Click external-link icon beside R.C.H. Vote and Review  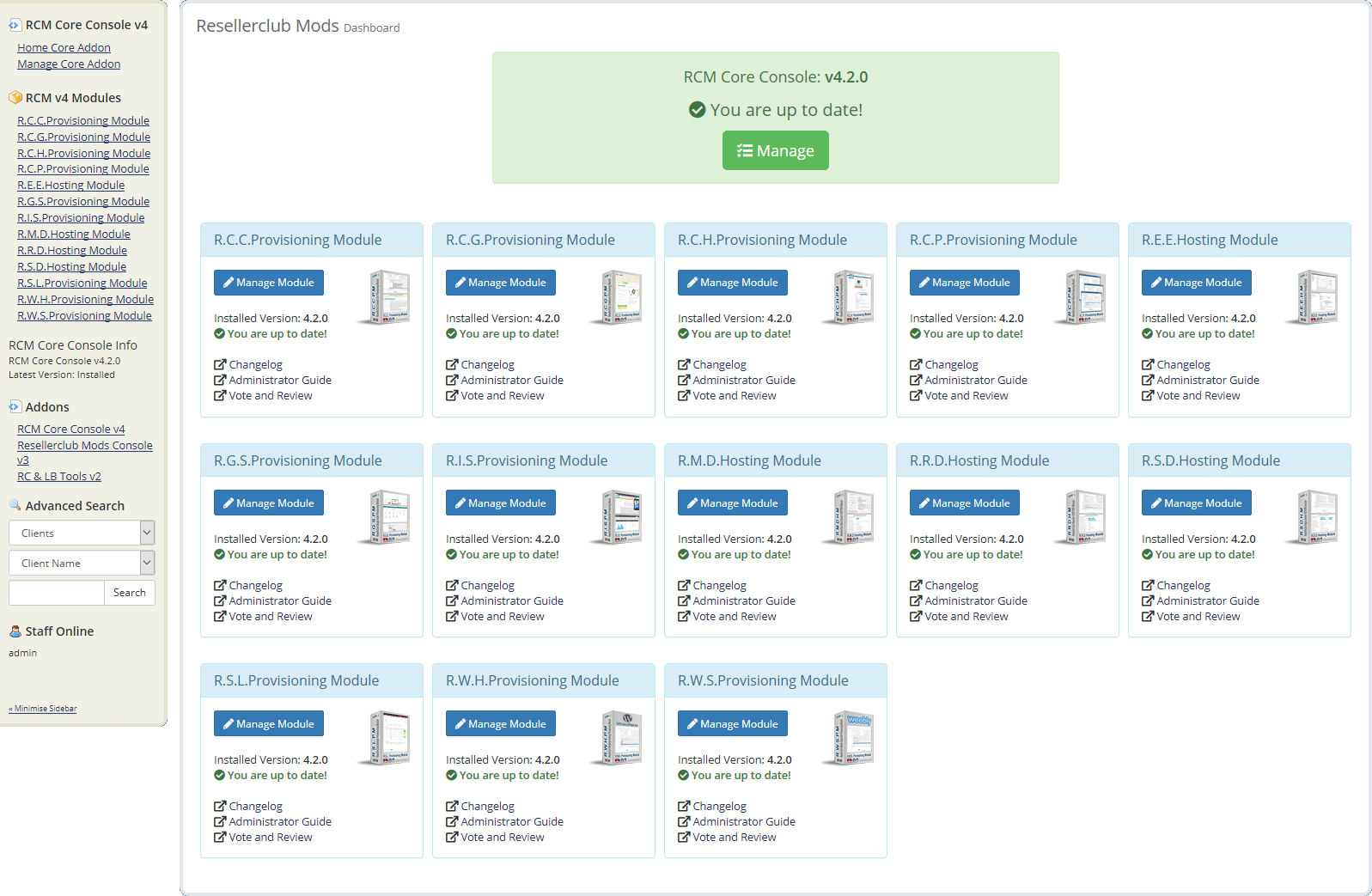click(684, 395)
